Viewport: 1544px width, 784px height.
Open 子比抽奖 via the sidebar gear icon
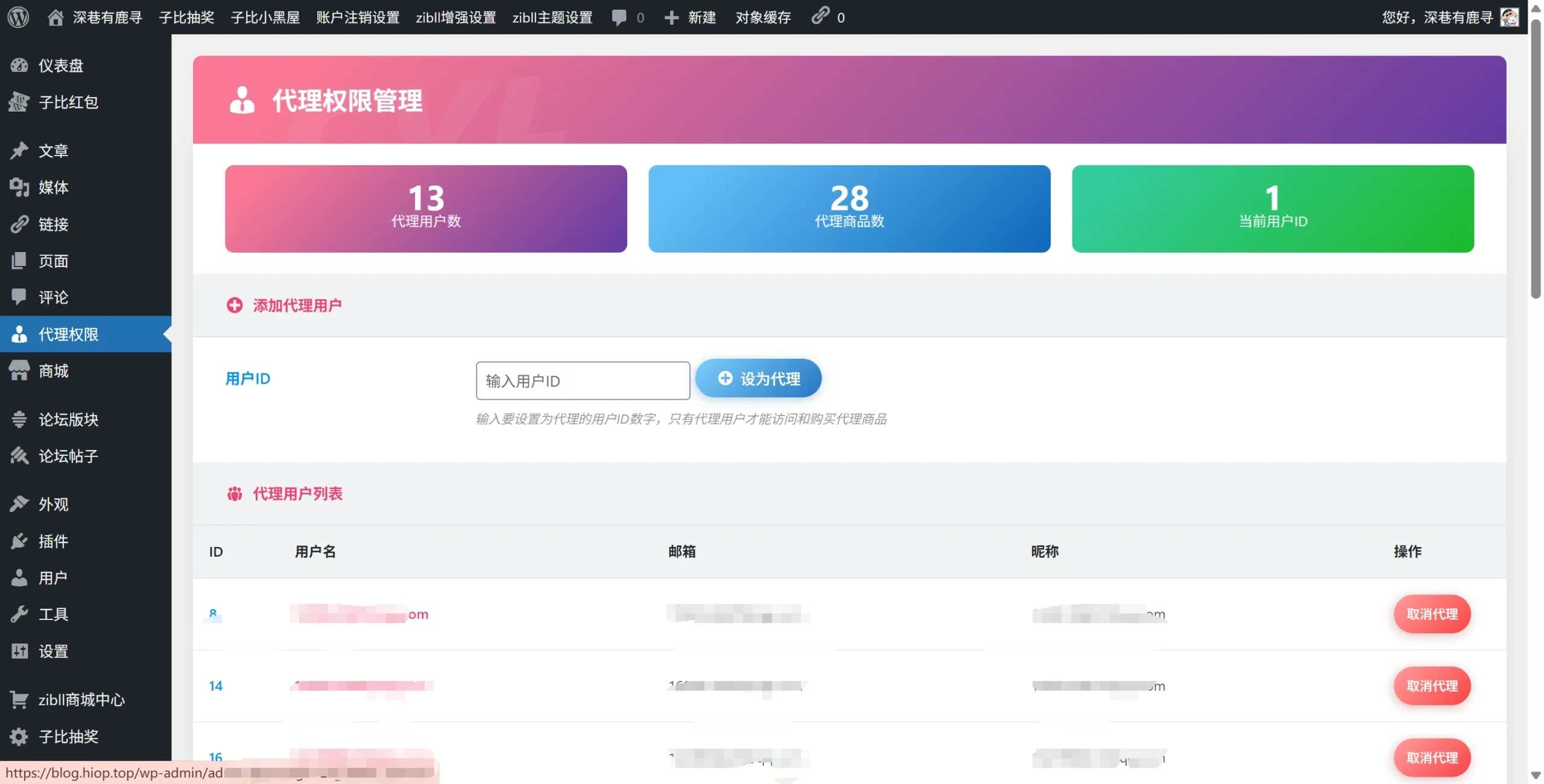(x=19, y=736)
